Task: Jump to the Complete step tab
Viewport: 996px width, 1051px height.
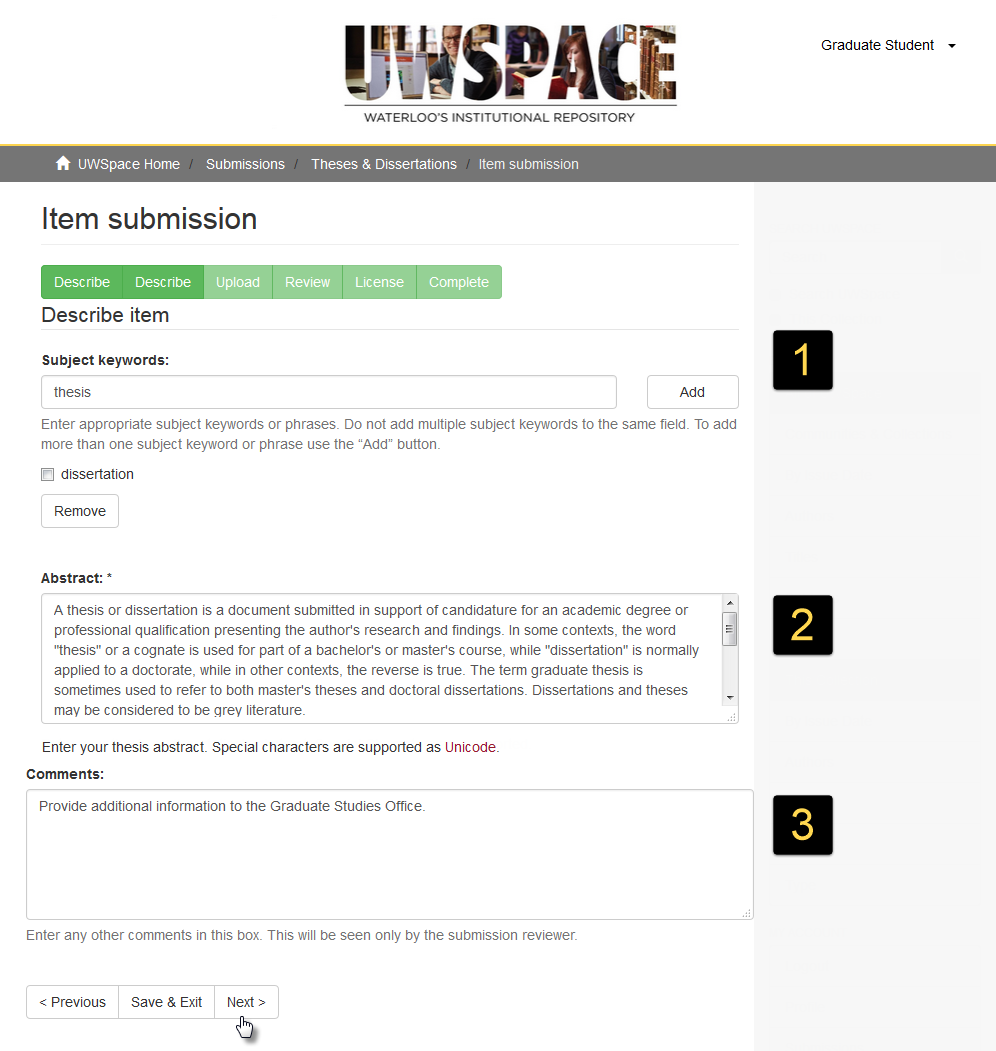Action: [x=458, y=282]
